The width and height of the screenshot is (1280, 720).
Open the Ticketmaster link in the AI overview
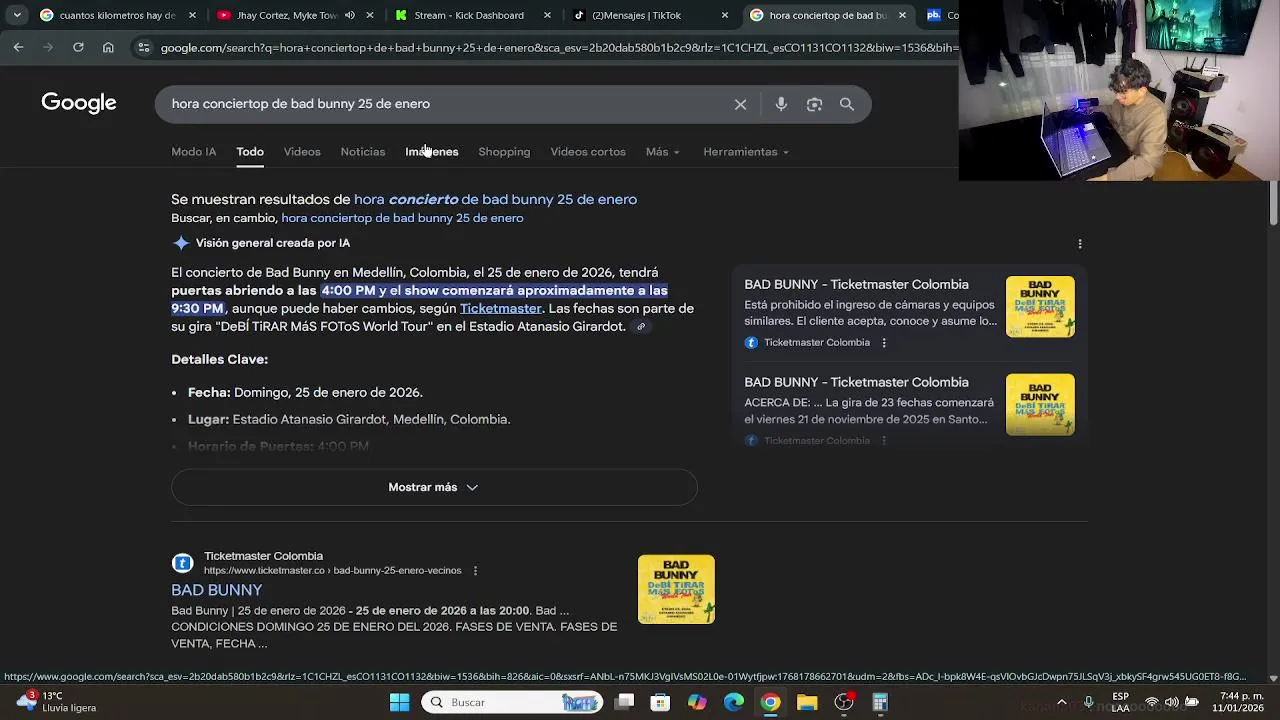point(500,308)
